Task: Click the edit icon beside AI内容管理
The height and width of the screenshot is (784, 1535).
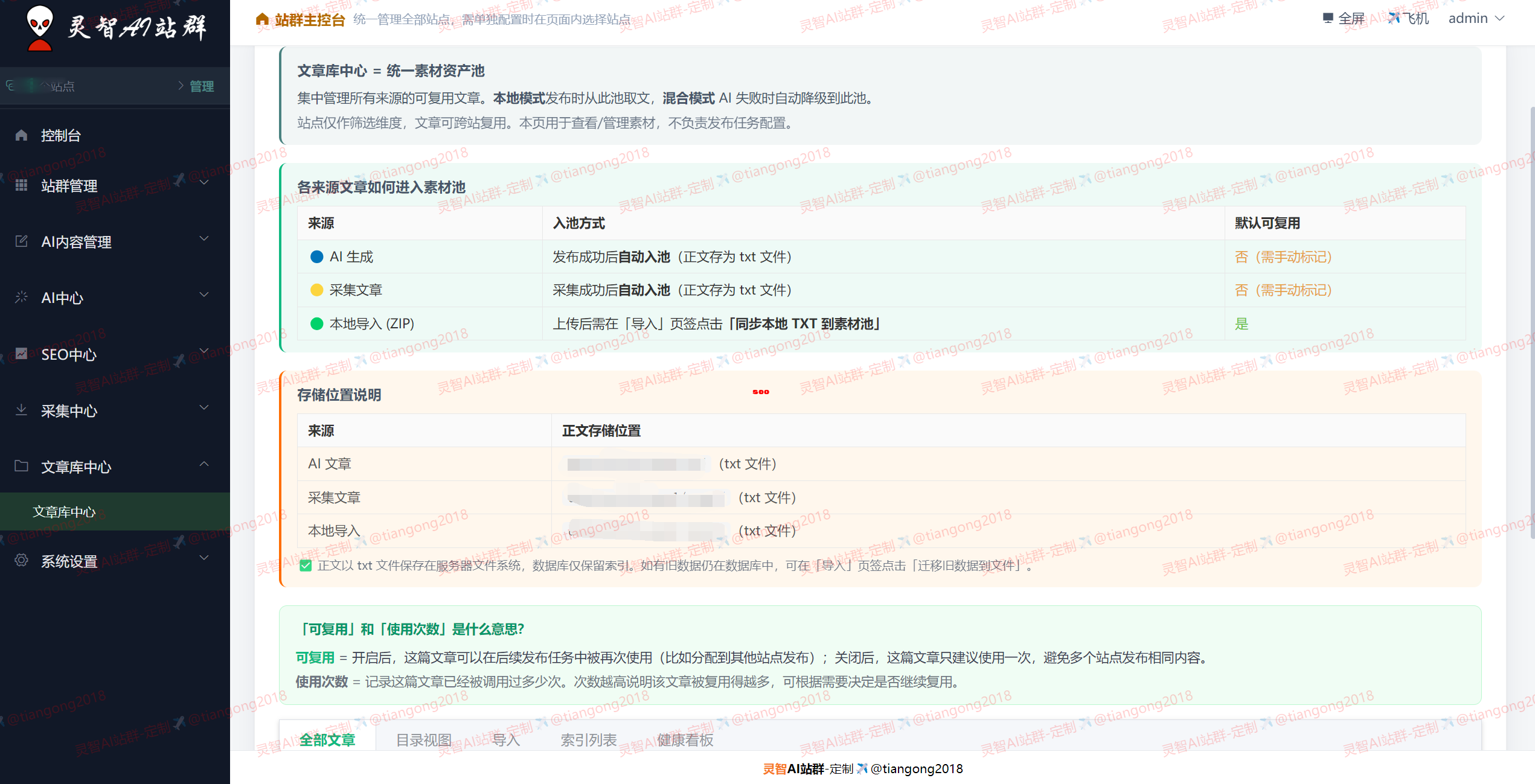Action: coord(21,241)
